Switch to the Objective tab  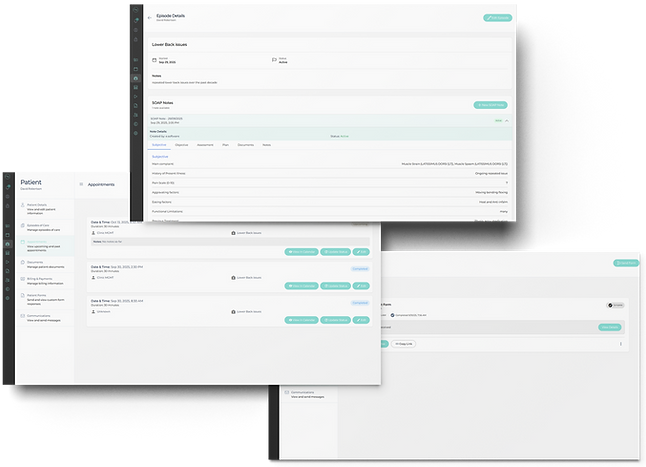181,145
